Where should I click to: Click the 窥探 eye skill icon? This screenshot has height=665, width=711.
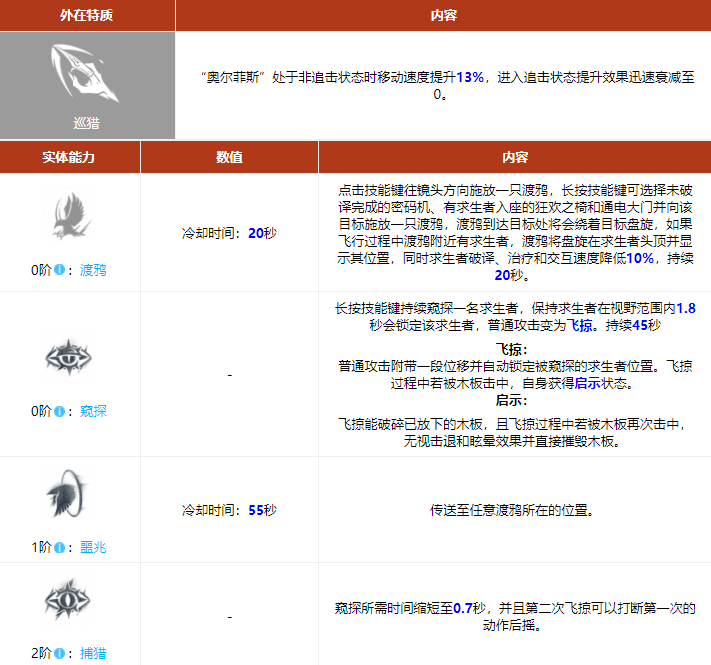click(68, 358)
